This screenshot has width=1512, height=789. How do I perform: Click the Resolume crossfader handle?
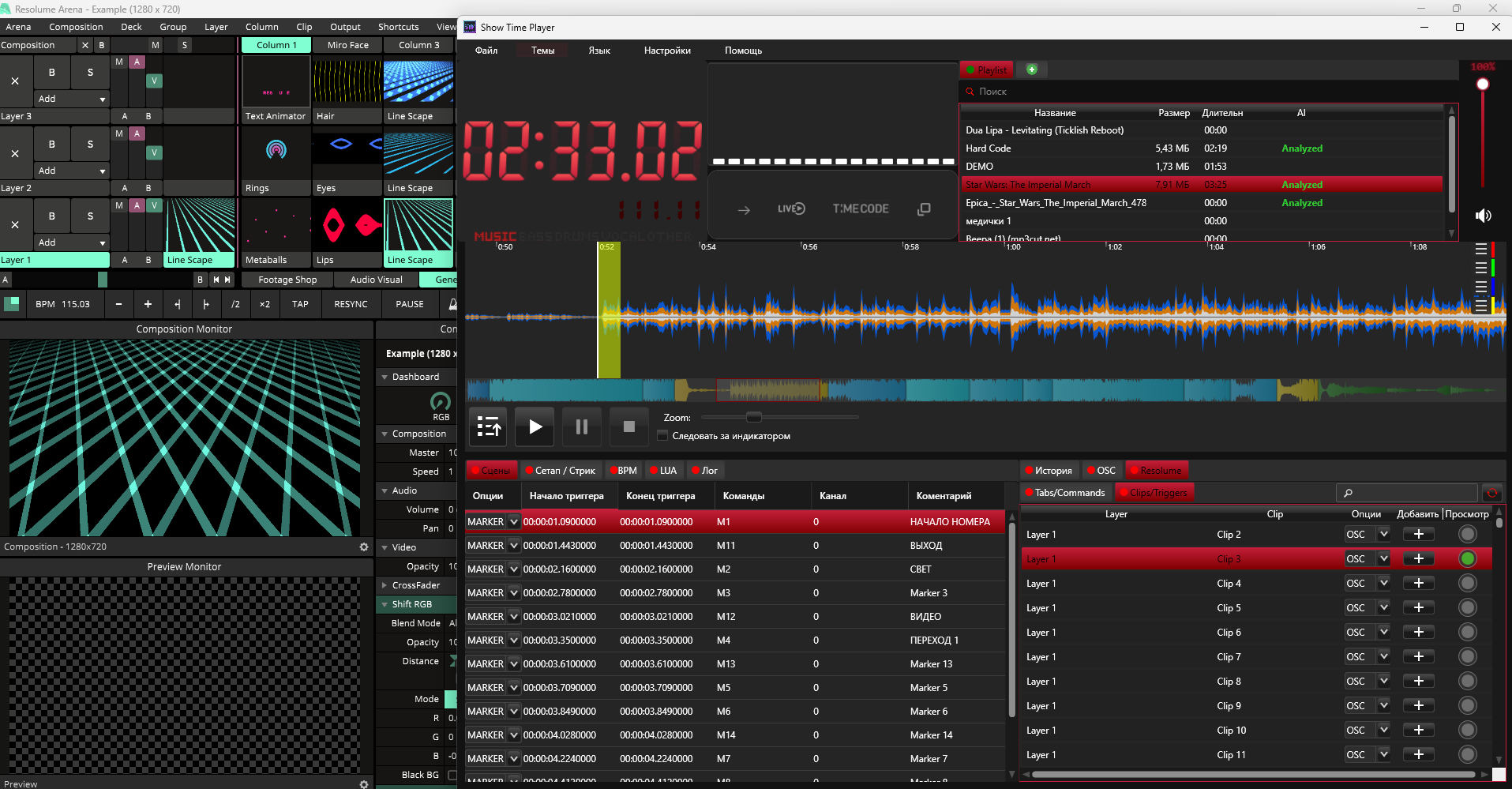[x=103, y=280]
